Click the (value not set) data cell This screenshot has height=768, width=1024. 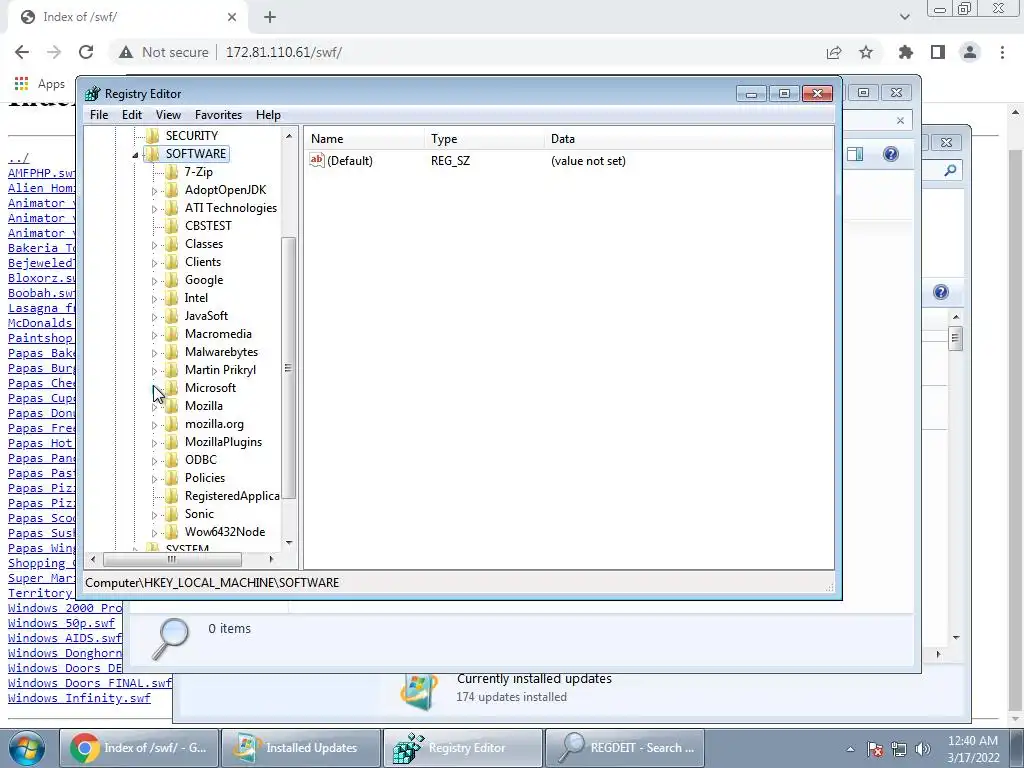(x=588, y=161)
